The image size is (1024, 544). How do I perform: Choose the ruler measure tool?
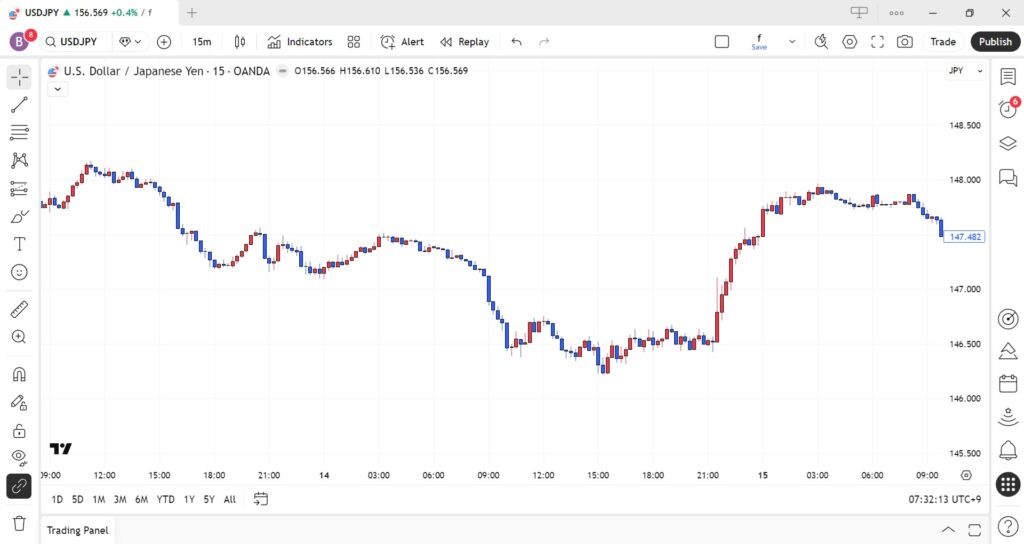19,310
